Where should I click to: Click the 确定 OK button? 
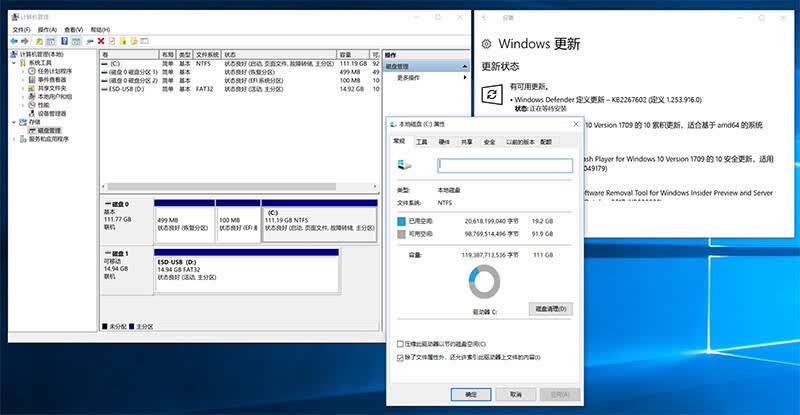click(471, 394)
